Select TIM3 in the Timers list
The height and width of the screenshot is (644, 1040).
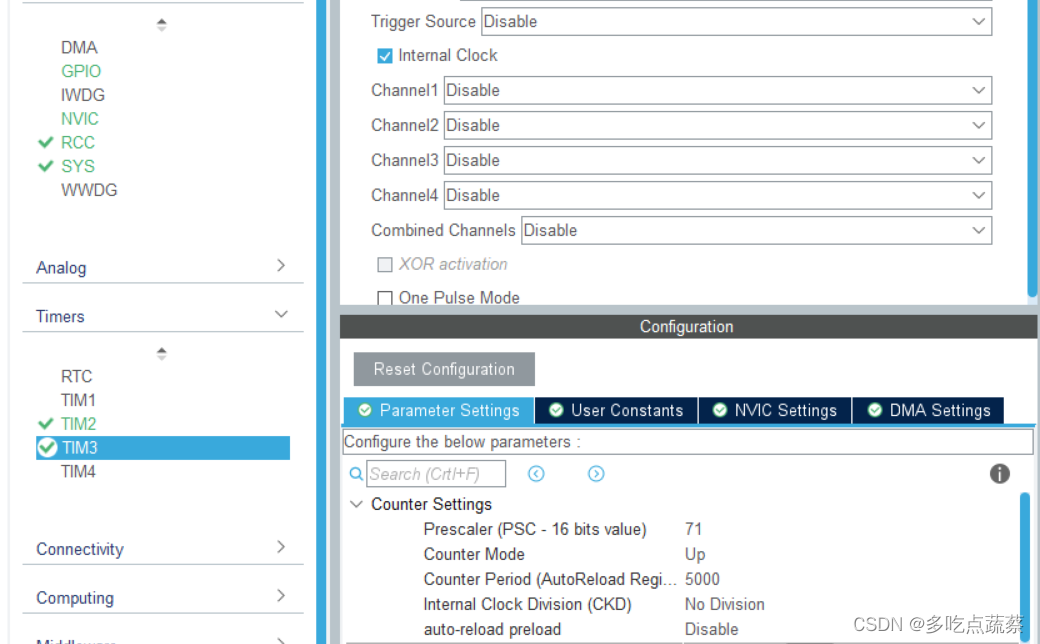162,448
